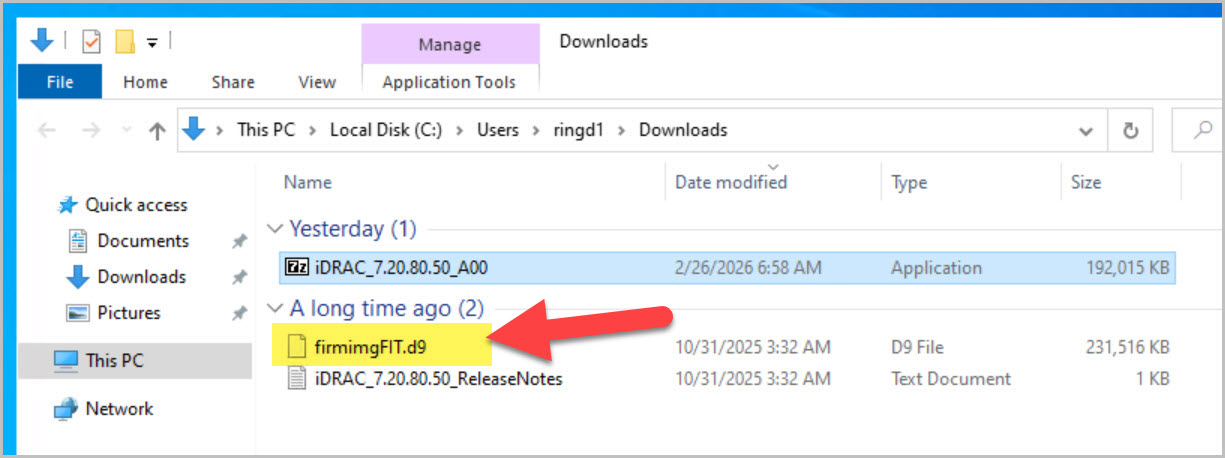Screen dimensions: 1225x458
Task: Open the Customize Quick Access Toolbar dropdown
Action: point(153,42)
